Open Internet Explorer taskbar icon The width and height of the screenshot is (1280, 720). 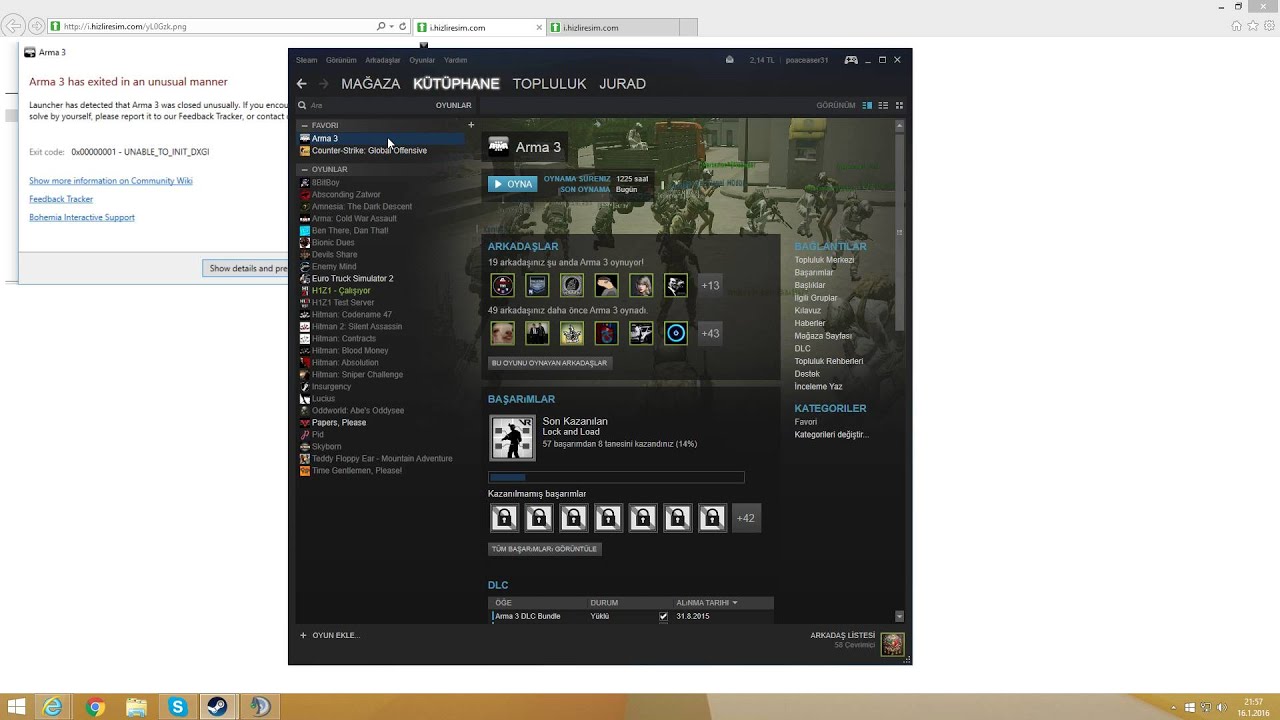(52, 707)
